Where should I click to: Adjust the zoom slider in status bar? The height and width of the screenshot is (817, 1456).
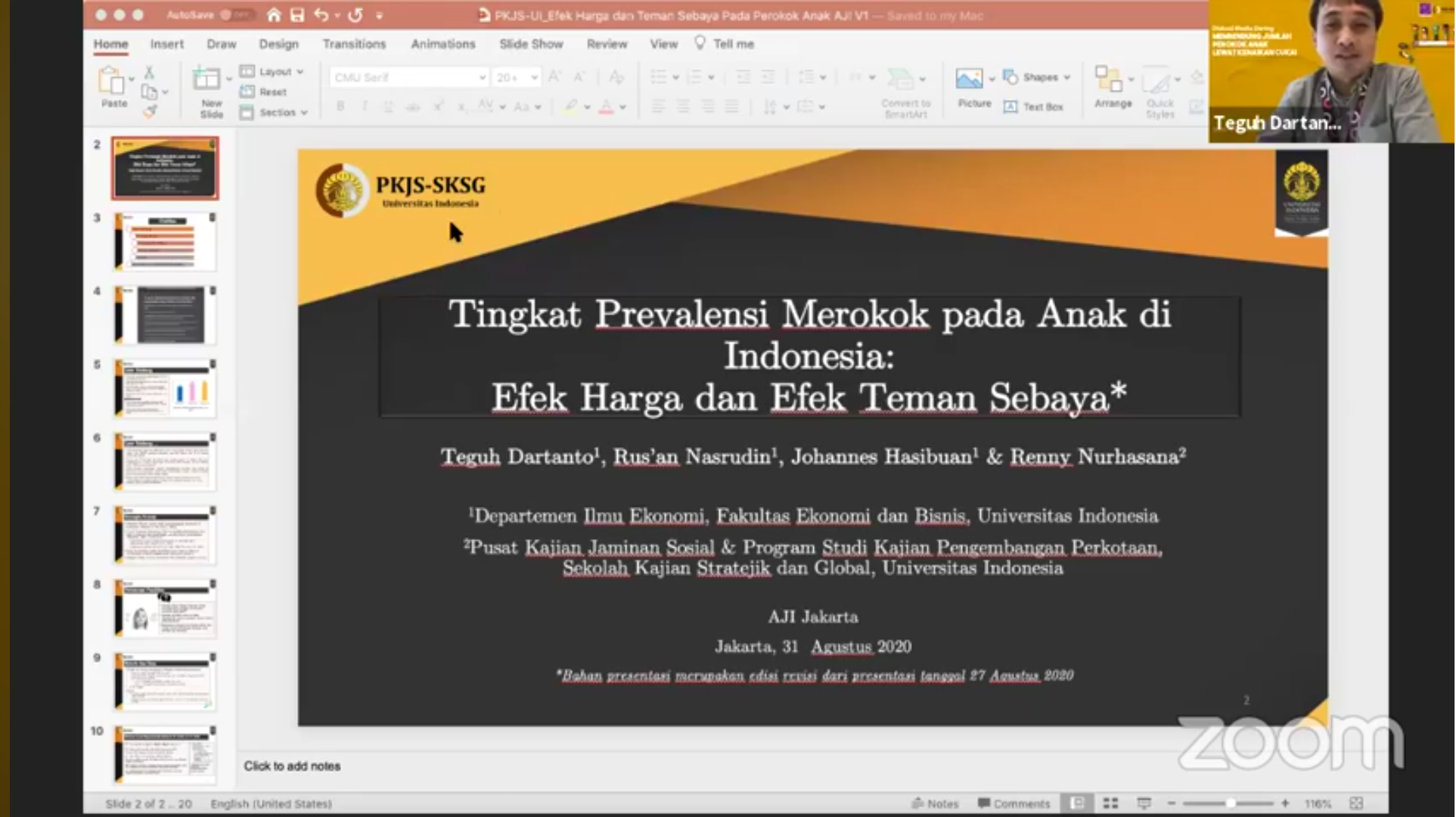click(1230, 803)
